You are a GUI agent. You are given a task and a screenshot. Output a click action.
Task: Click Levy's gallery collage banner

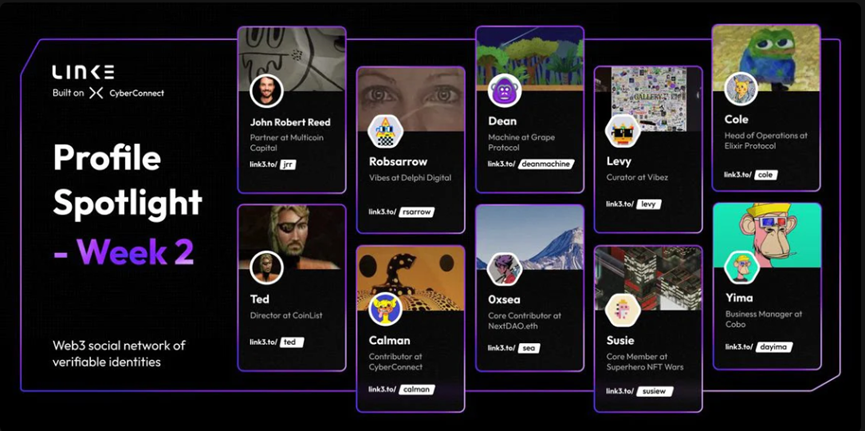(648, 99)
